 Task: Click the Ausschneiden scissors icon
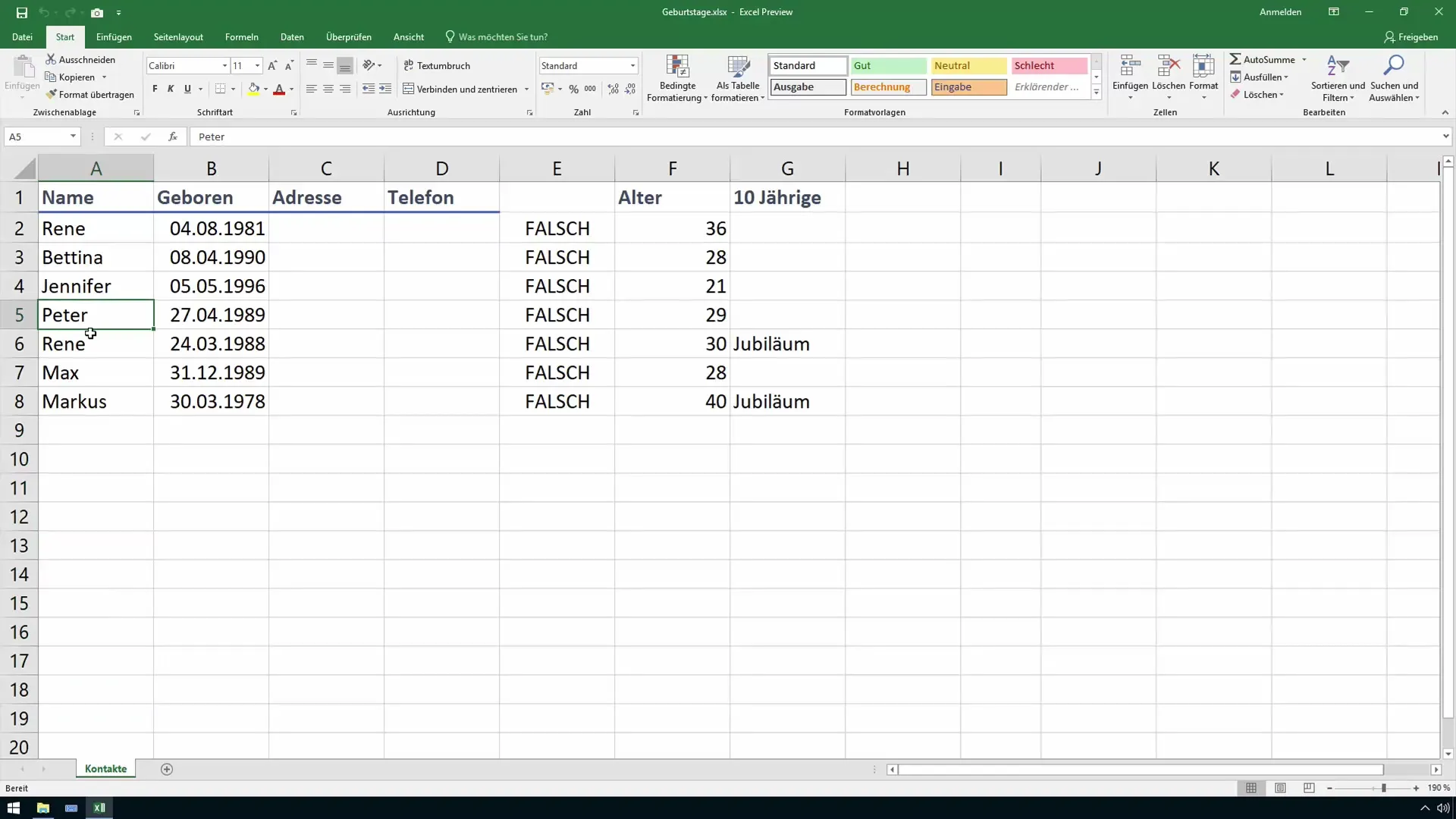pyautogui.click(x=51, y=59)
